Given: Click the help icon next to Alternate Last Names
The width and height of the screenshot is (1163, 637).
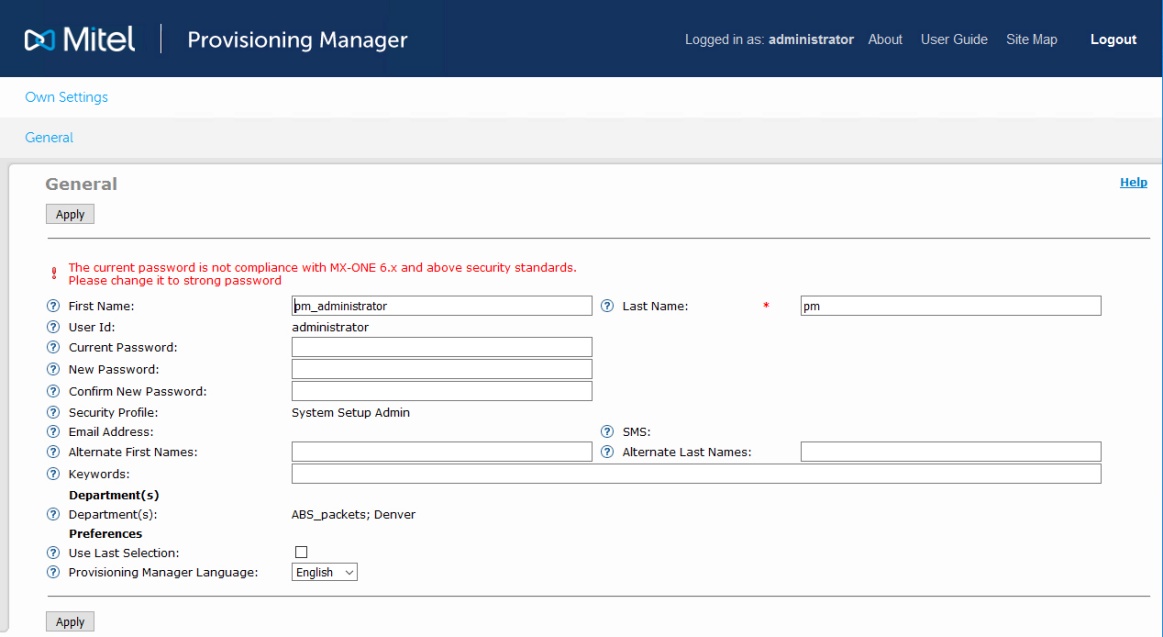Looking at the screenshot, I should pos(607,452).
